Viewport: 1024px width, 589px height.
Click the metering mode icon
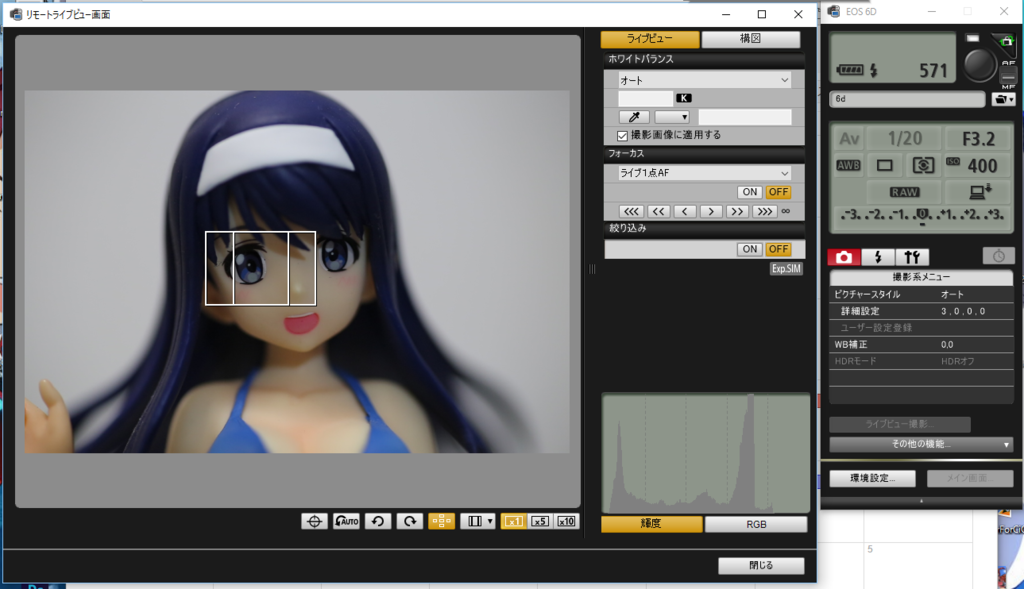pos(923,165)
